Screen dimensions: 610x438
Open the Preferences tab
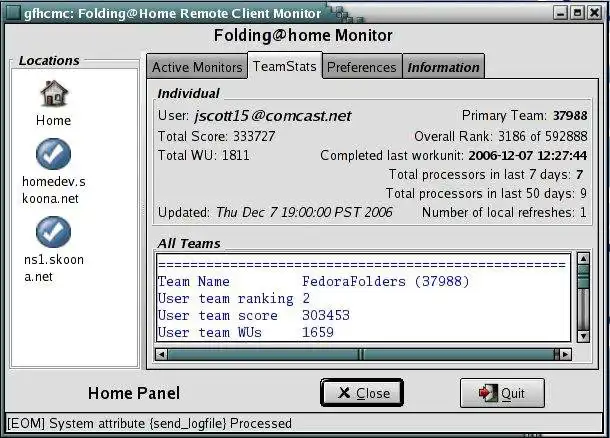click(x=362, y=67)
